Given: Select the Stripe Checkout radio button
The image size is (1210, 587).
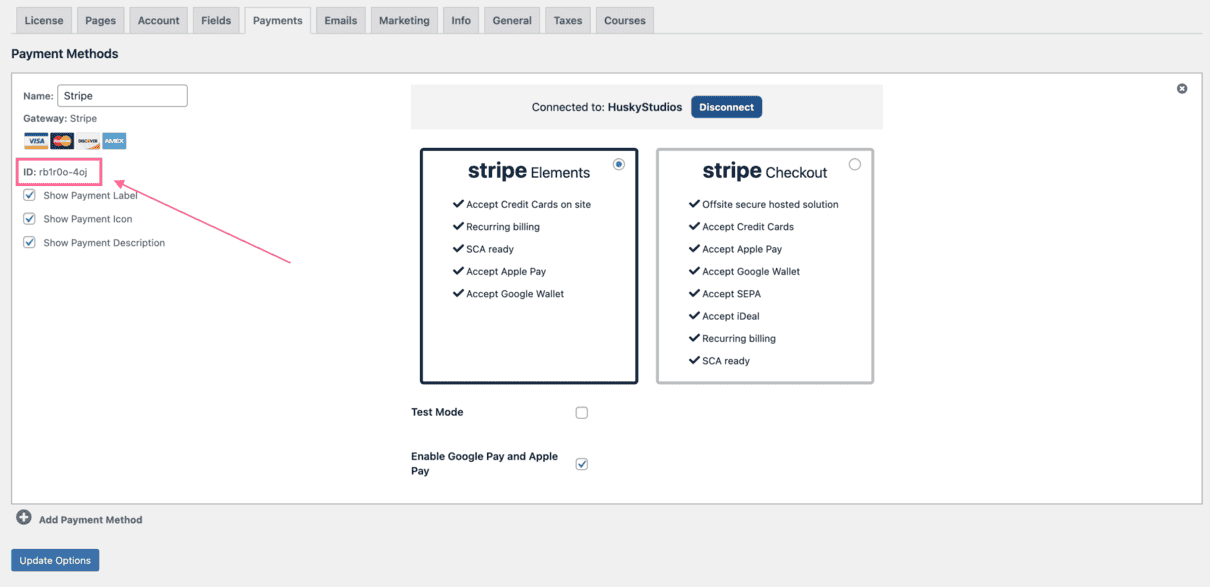Looking at the screenshot, I should pos(854,164).
